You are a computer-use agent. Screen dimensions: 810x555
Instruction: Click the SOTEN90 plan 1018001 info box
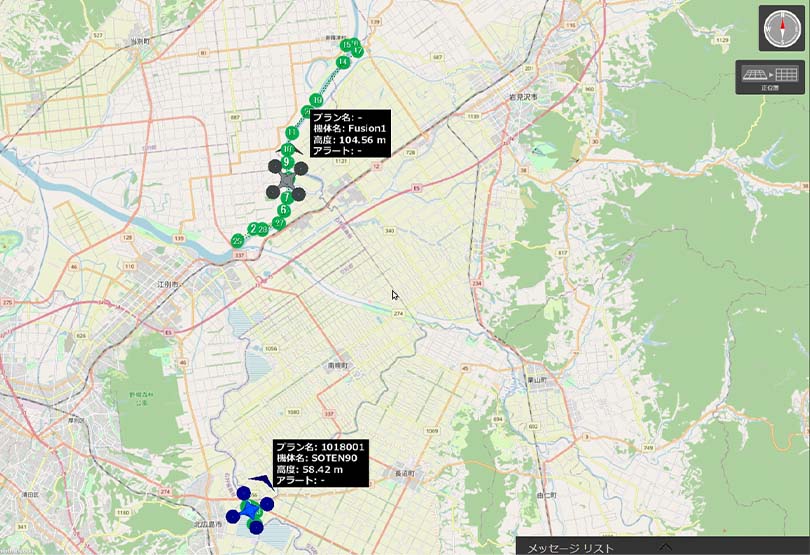pyautogui.click(x=322, y=463)
